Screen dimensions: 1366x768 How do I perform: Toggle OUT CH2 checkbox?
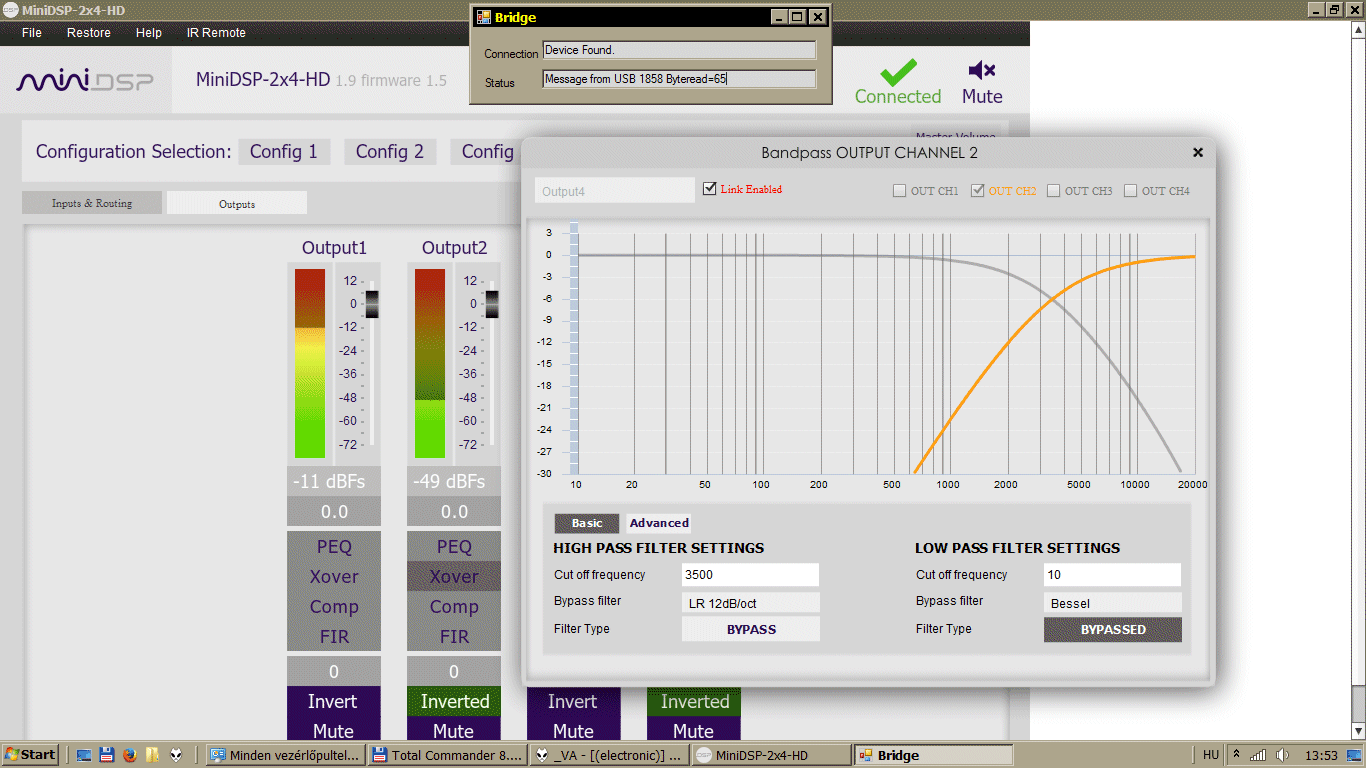tap(977, 191)
